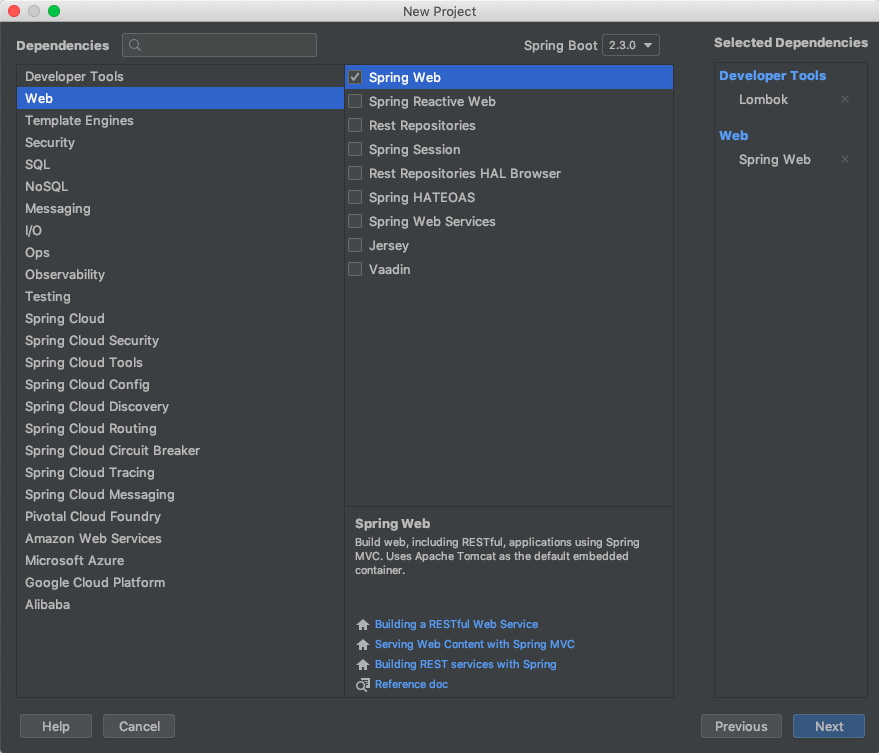Open Pivotal Cloud Foundry category
The image size is (879, 753).
[180, 516]
